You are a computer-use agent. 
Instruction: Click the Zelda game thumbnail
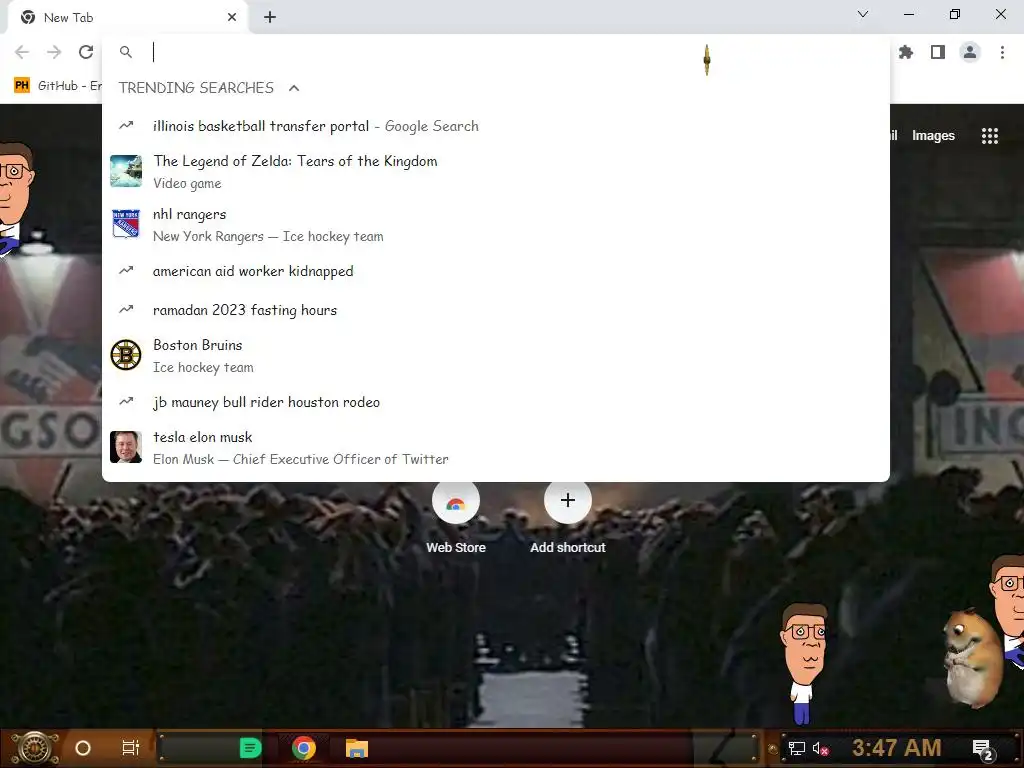pos(126,171)
